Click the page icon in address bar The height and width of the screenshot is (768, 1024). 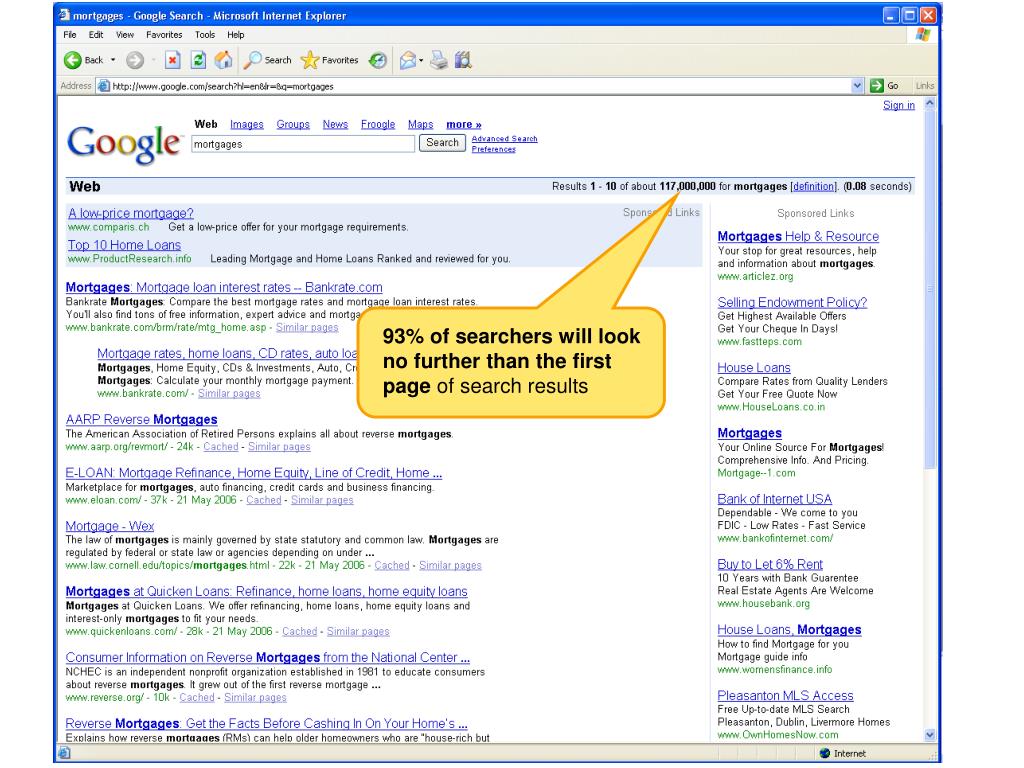(103, 86)
